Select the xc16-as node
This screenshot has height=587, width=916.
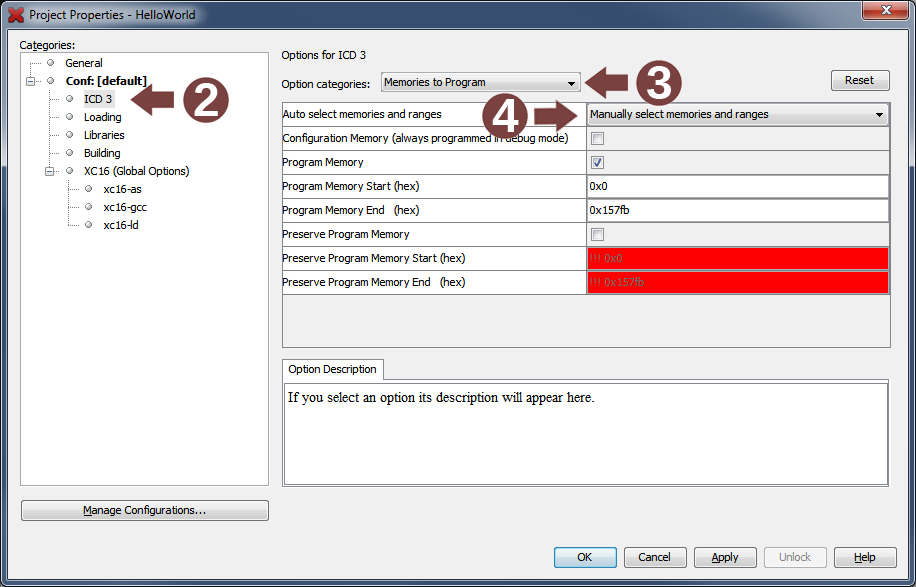point(122,189)
